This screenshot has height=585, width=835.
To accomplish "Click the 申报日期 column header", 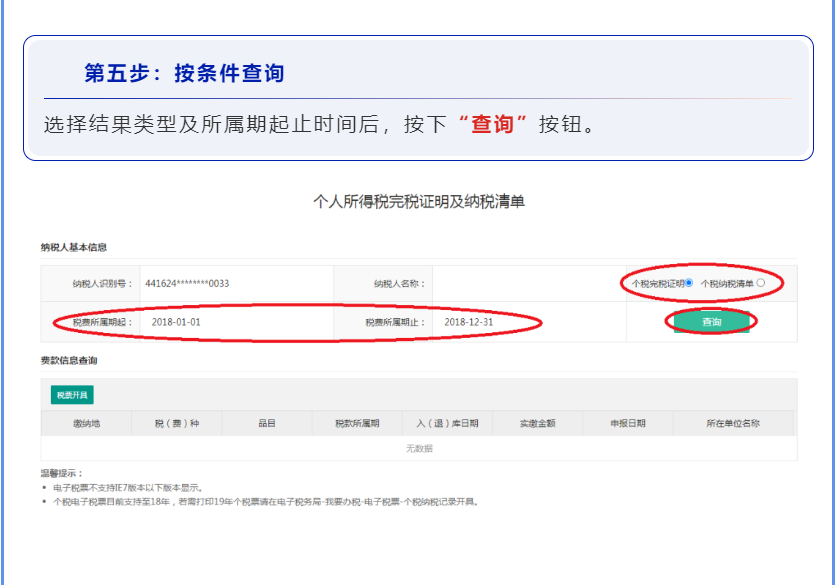I will tap(627, 423).
